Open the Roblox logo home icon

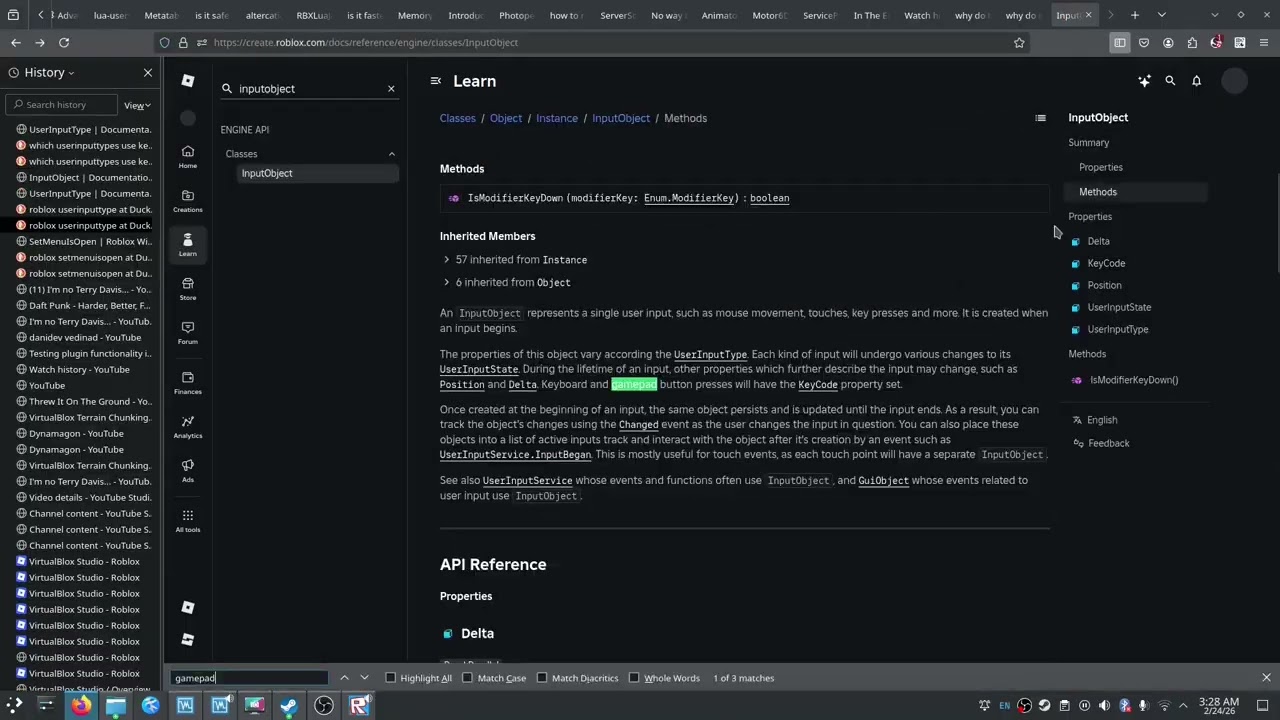[188, 81]
